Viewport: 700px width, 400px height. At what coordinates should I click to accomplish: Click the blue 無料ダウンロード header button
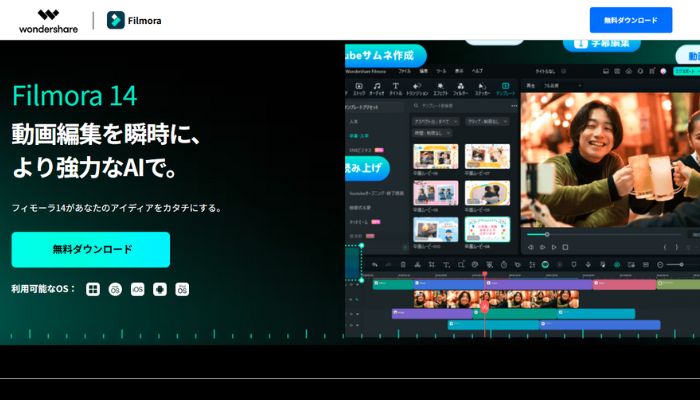(x=631, y=20)
